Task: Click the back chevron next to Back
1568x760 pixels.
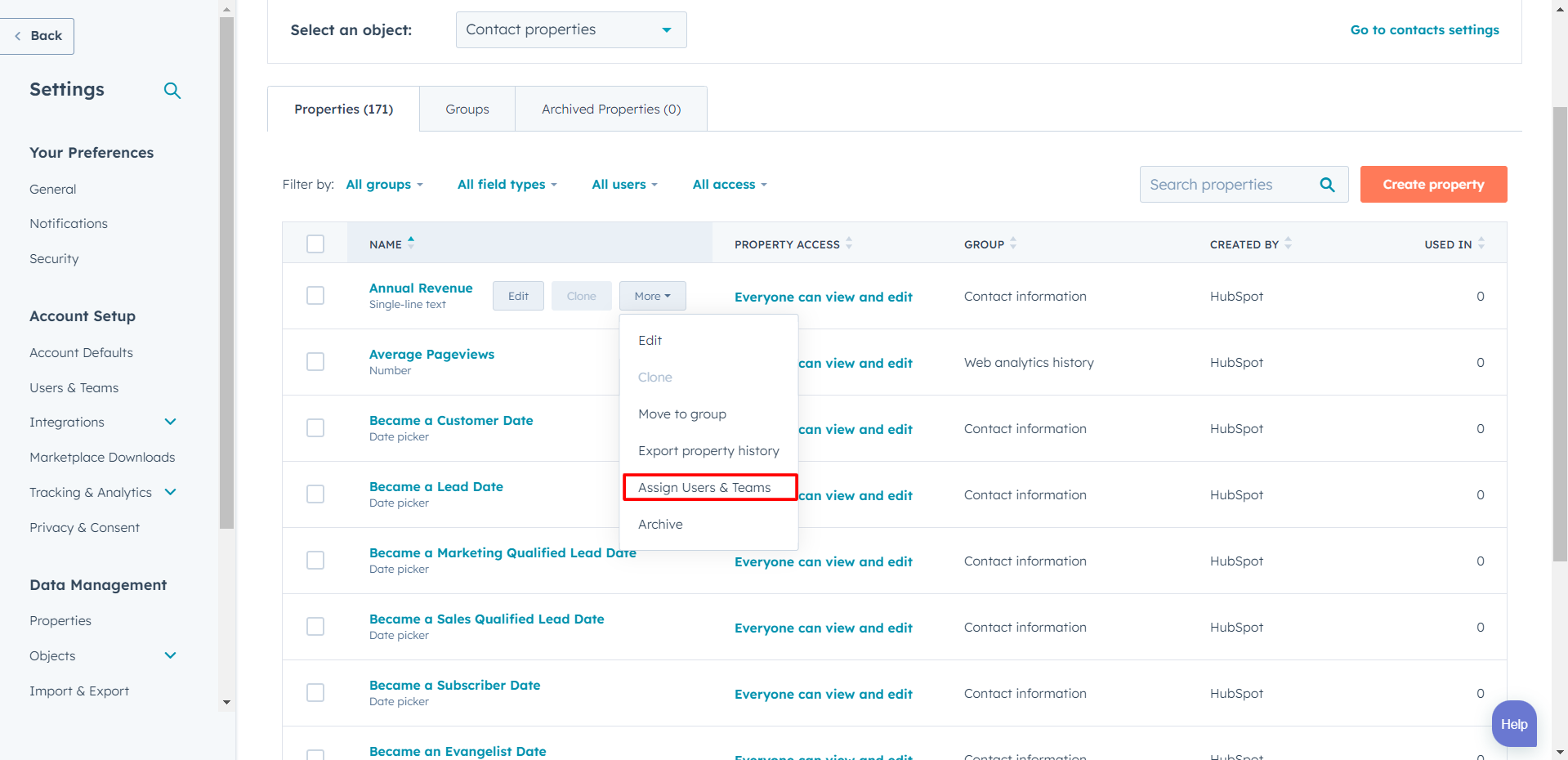Action: 16,35
